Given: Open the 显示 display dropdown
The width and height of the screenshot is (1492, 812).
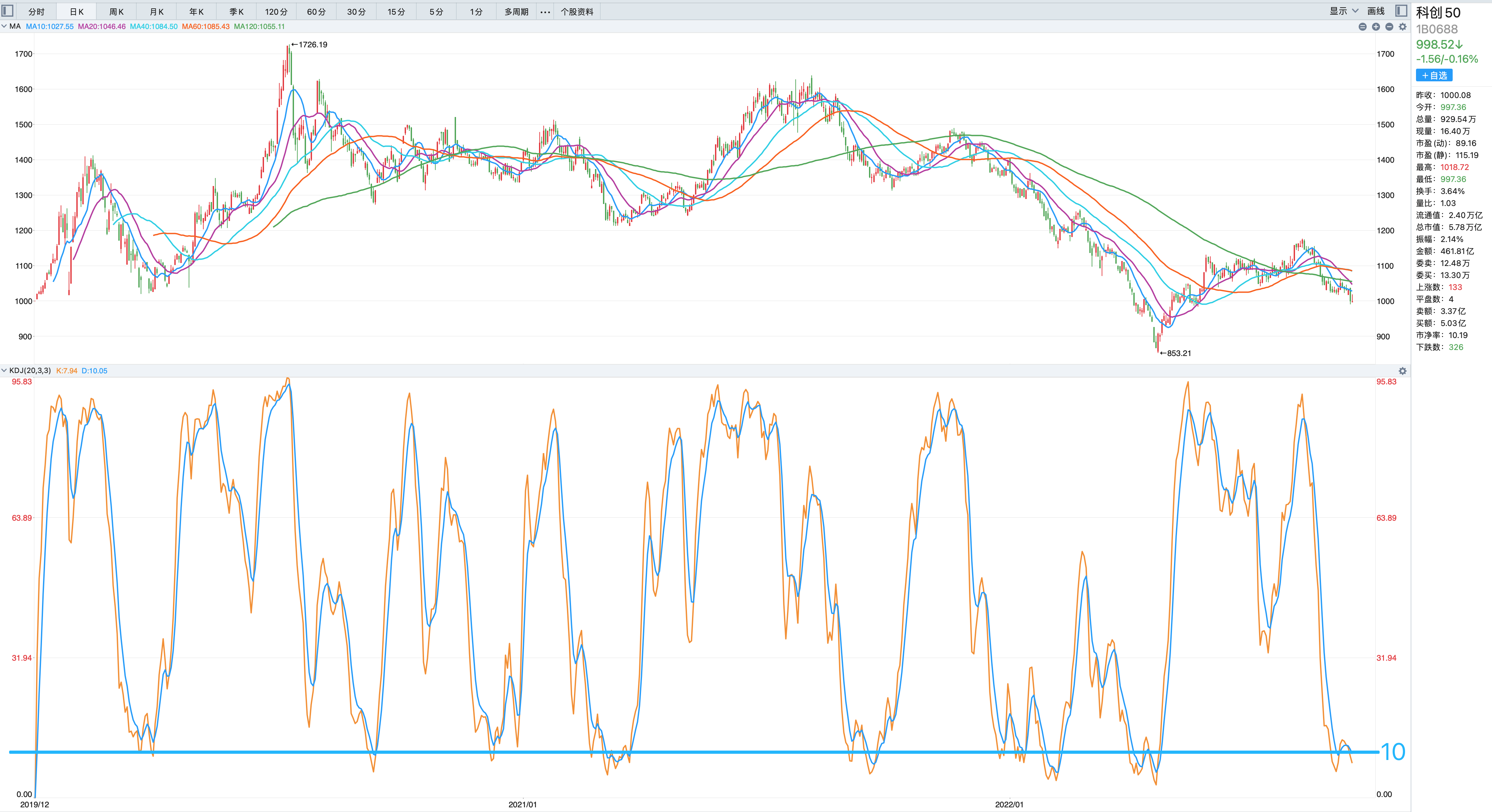Looking at the screenshot, I should (1343, 11).
